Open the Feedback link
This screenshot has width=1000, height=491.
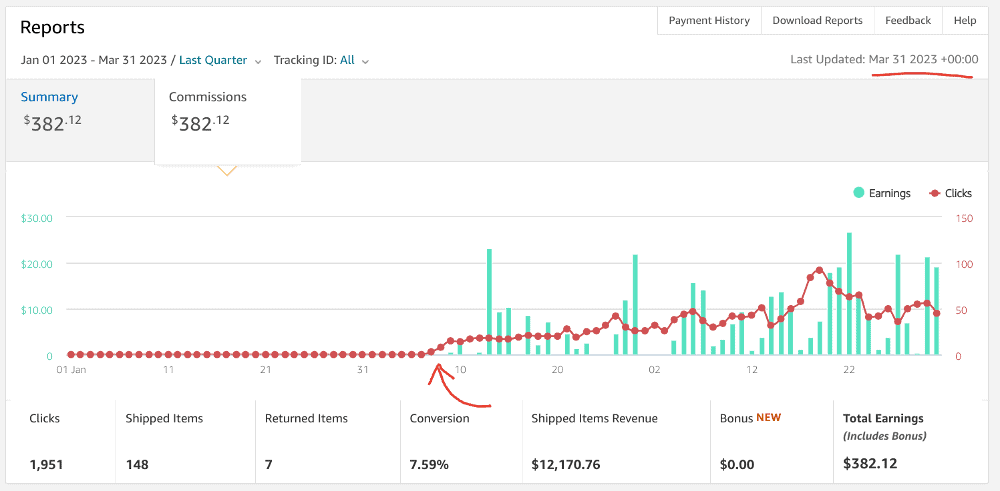point(908,20)
